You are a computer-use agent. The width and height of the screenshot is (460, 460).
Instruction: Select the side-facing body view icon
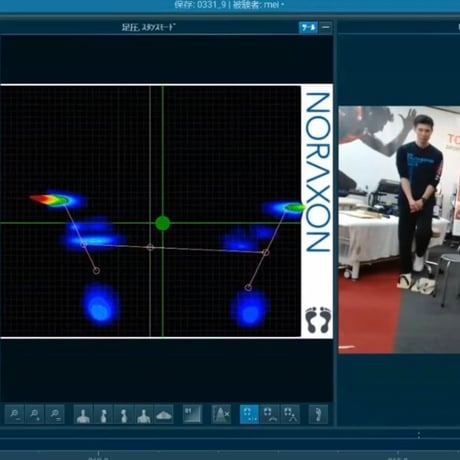click(103, 414)
